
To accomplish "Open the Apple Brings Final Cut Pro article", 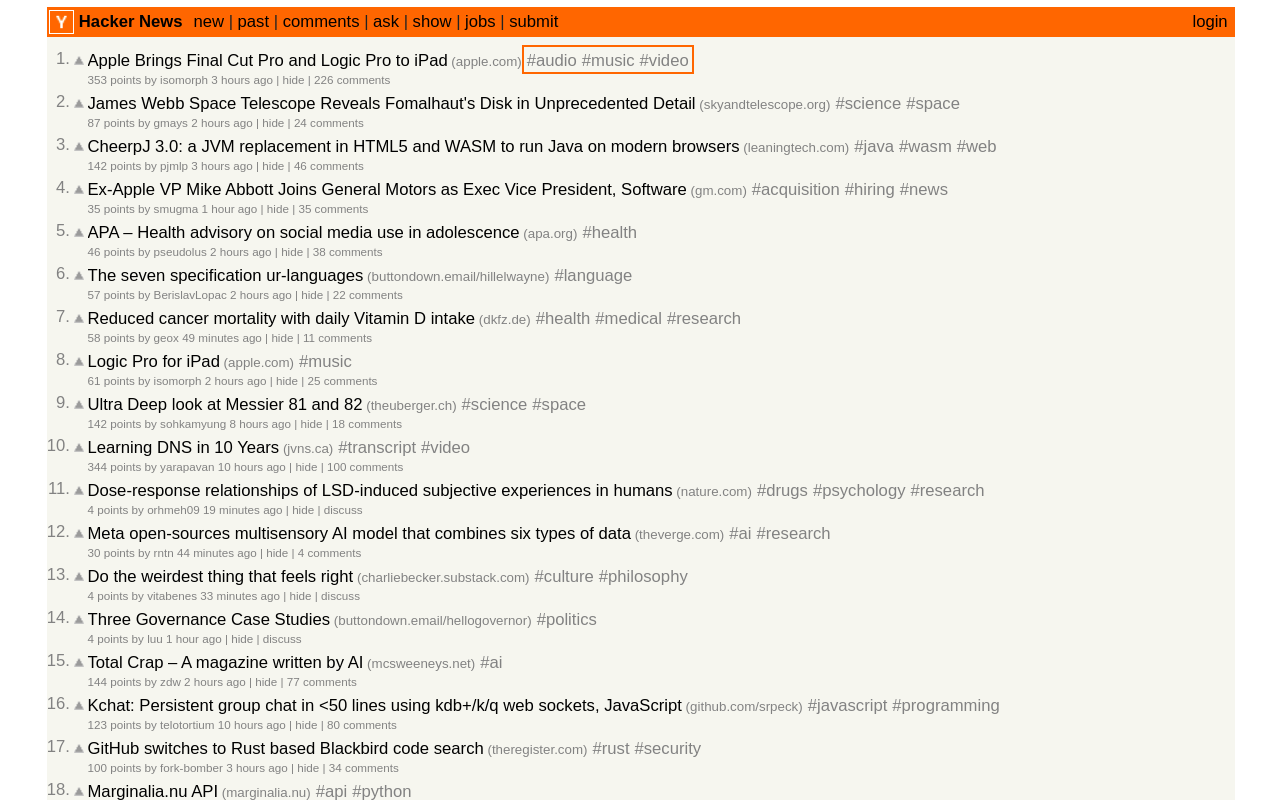I will [x=267, y=61].
